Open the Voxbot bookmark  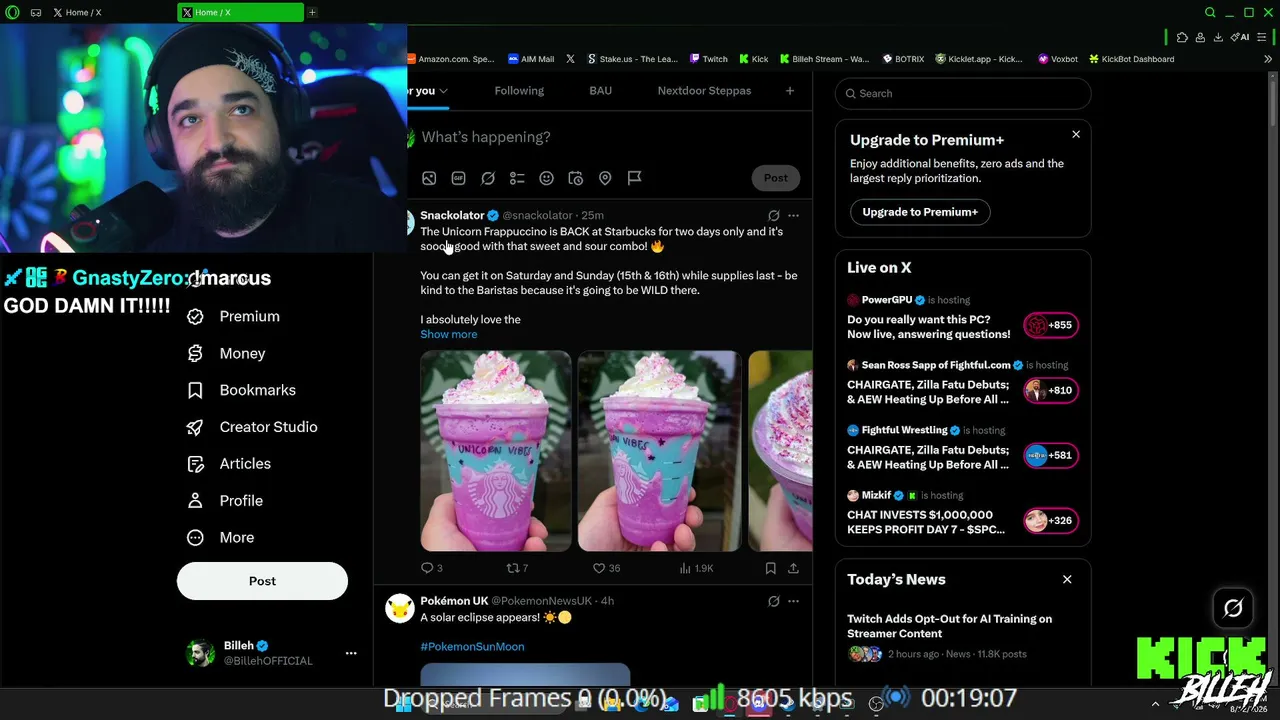point(1058,59)
